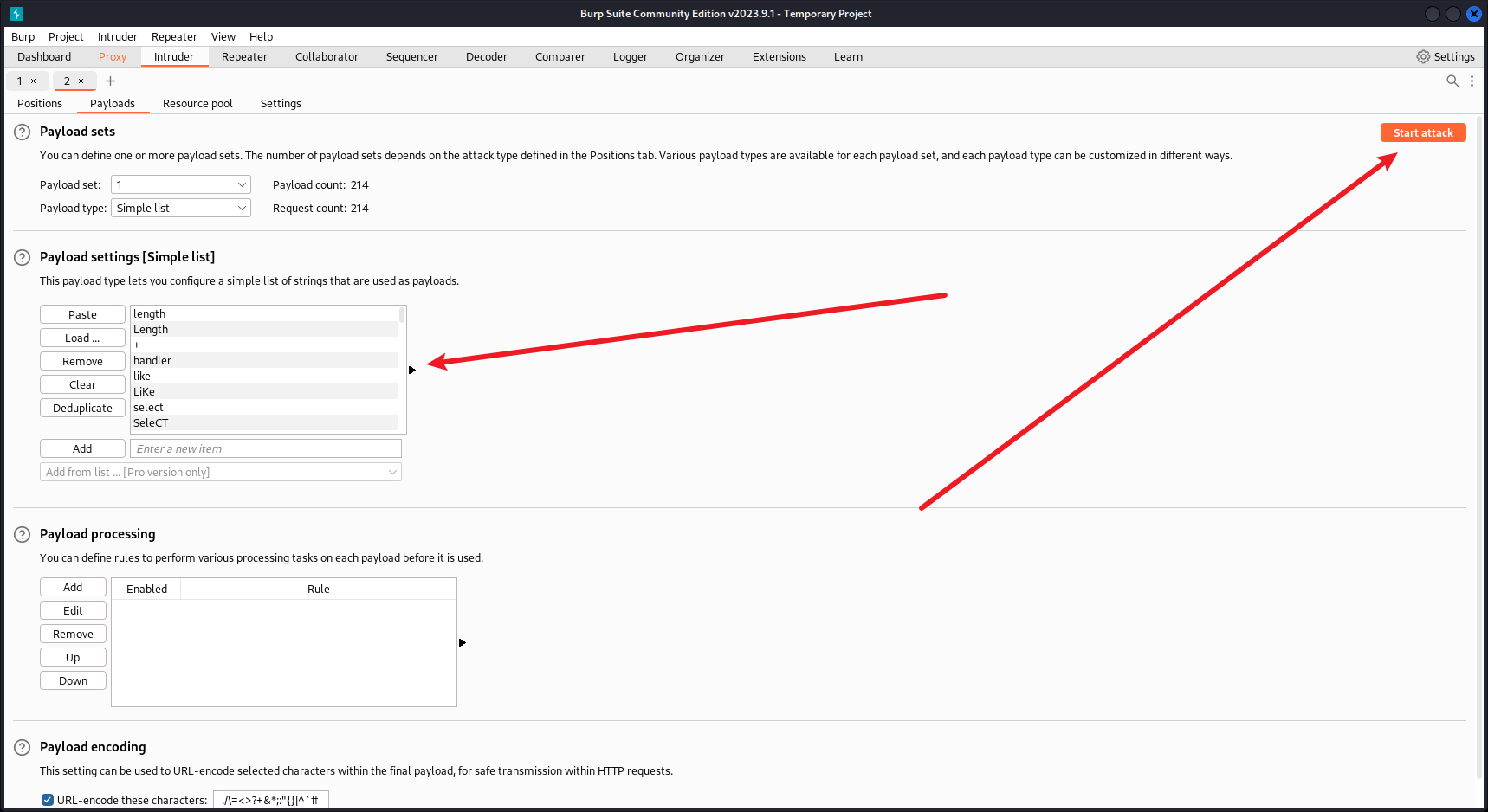Image resolution: width=1488 pixels, height=812 pixels.
Task: Open the Help menu
Action: click(x=261, y=36)
